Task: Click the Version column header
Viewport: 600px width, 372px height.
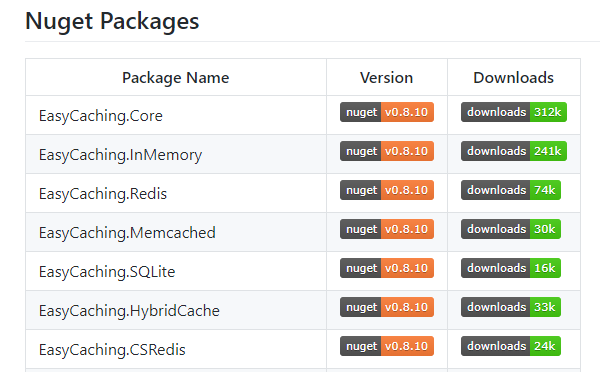Action: click(x=386, y=78)
